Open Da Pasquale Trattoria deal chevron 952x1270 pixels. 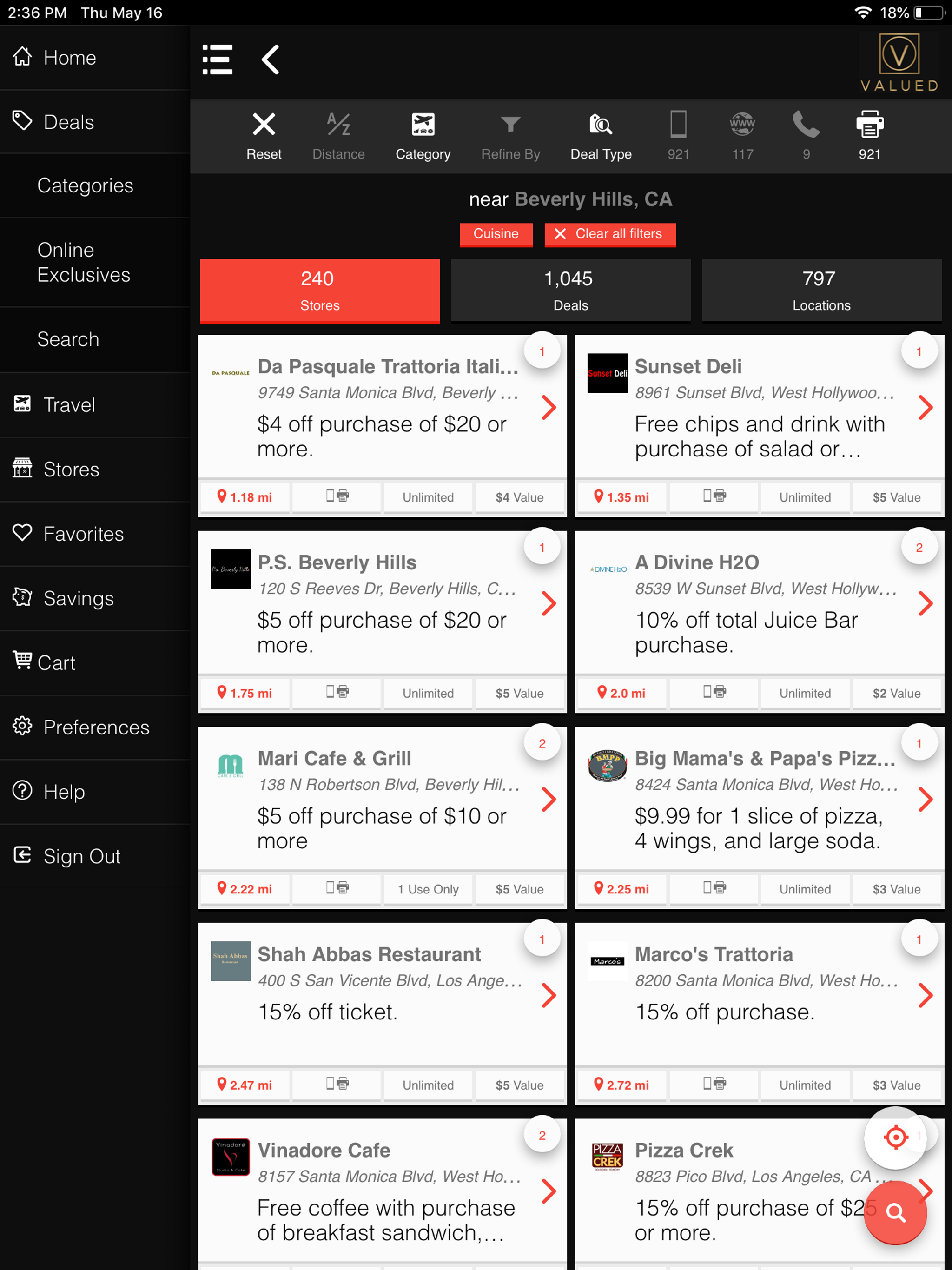coord(549,407)
